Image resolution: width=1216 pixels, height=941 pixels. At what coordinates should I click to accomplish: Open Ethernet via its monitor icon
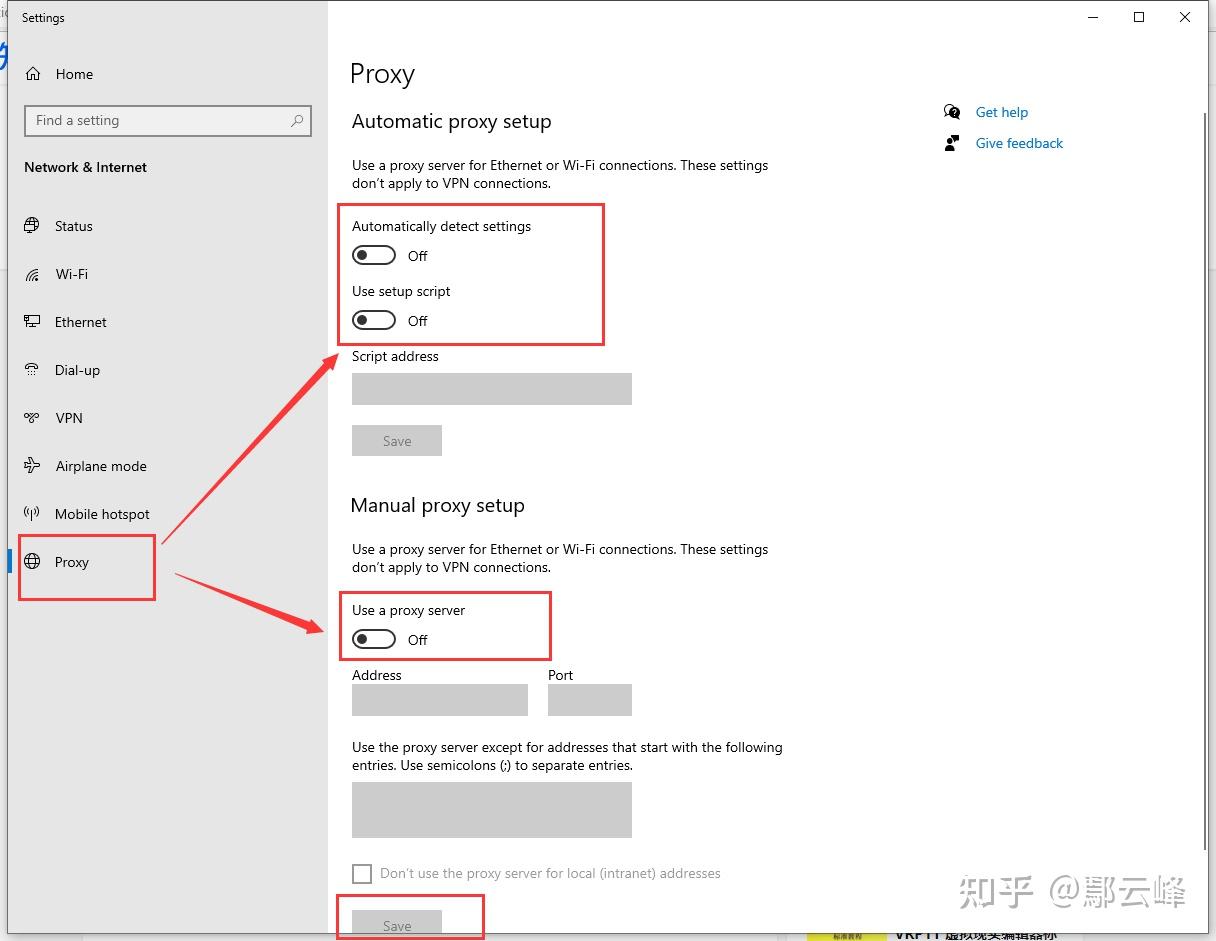pos(33,322)
